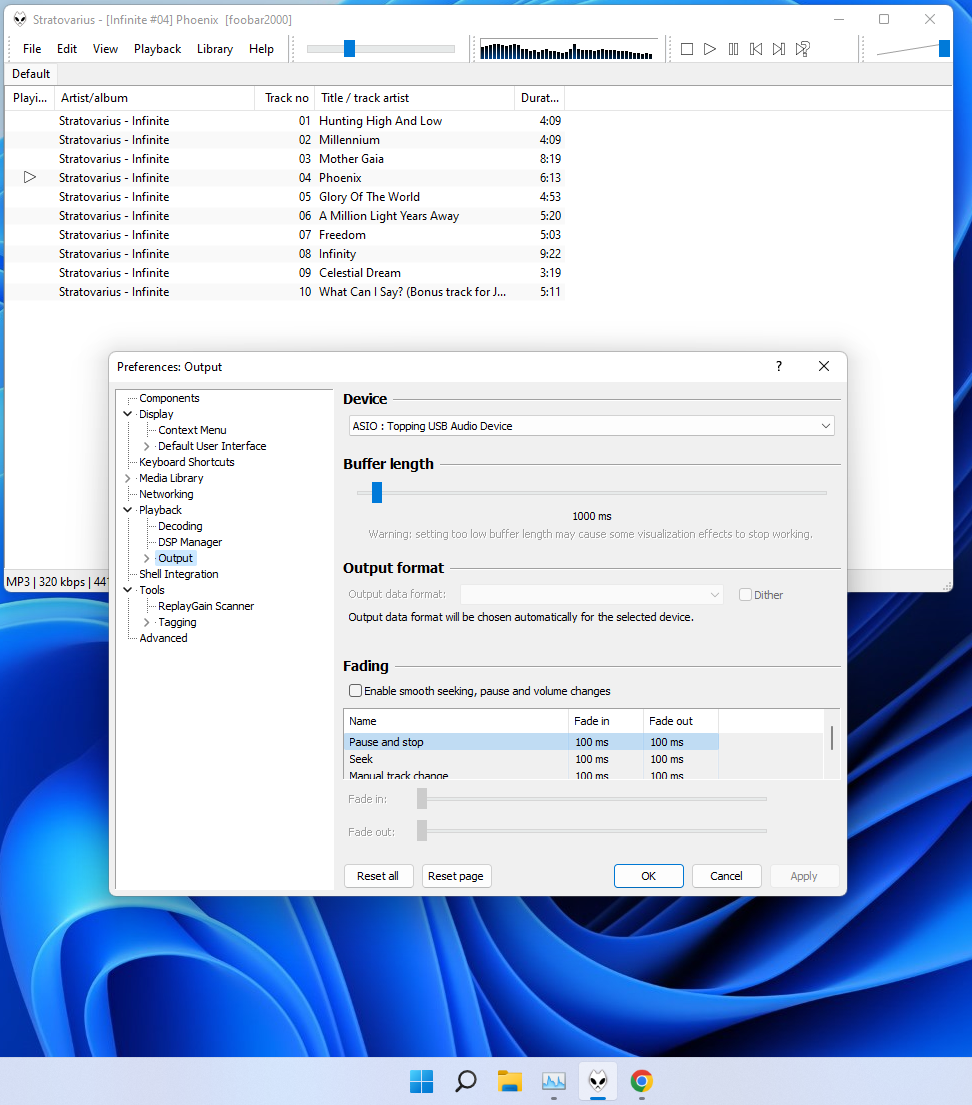The height and width of the screenshot is (1105, 972).
Task: Expand the Tagging tree node
Action: pos(147,622)
